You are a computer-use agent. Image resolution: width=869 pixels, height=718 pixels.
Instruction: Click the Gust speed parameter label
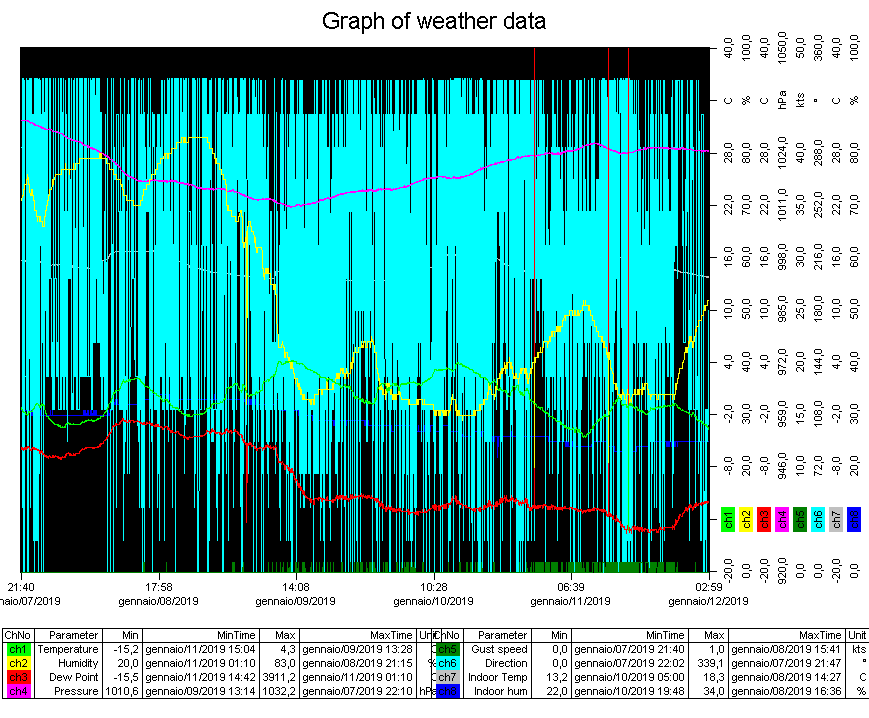pos(499,649)
